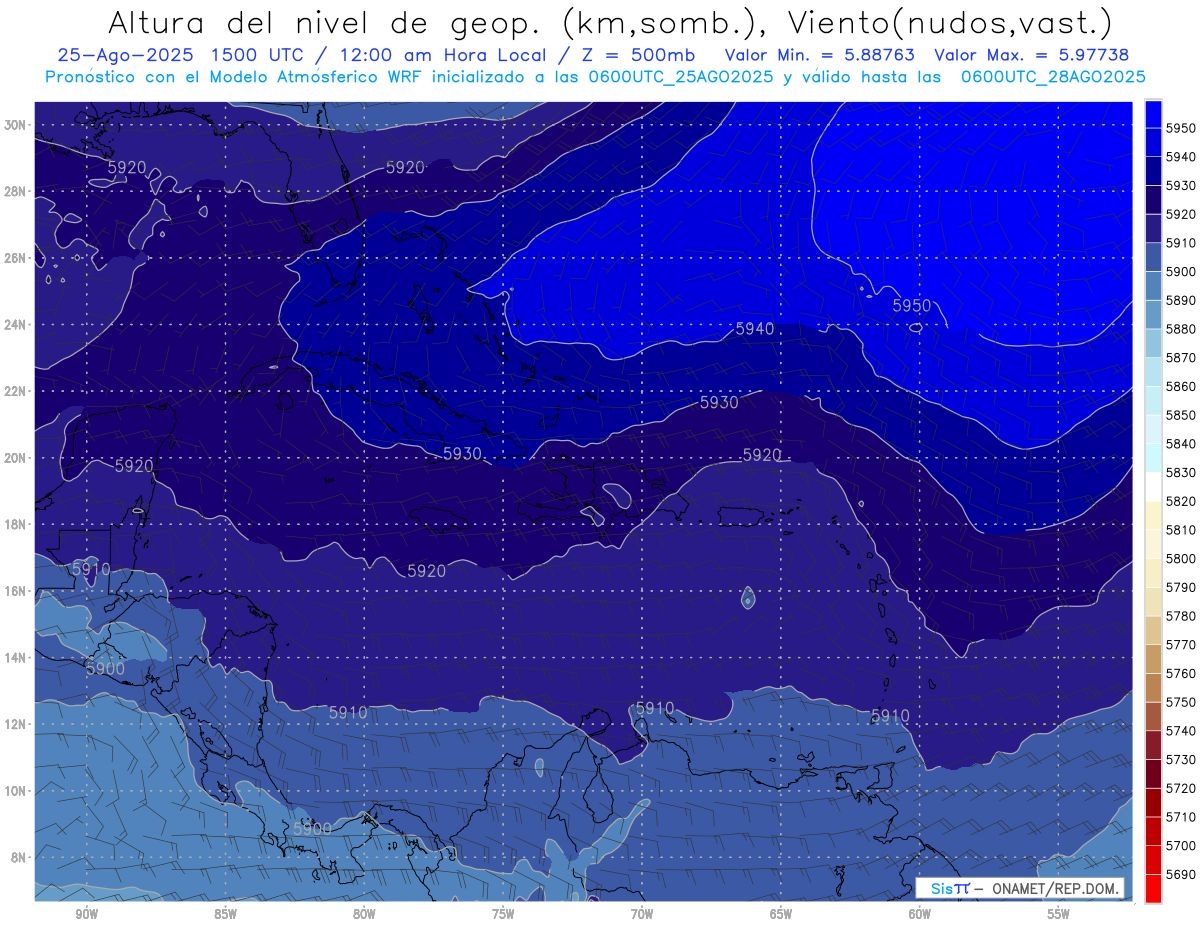Click the 8N latitude axis label
The image size is (1200, 927).
(x=17, y=858)
